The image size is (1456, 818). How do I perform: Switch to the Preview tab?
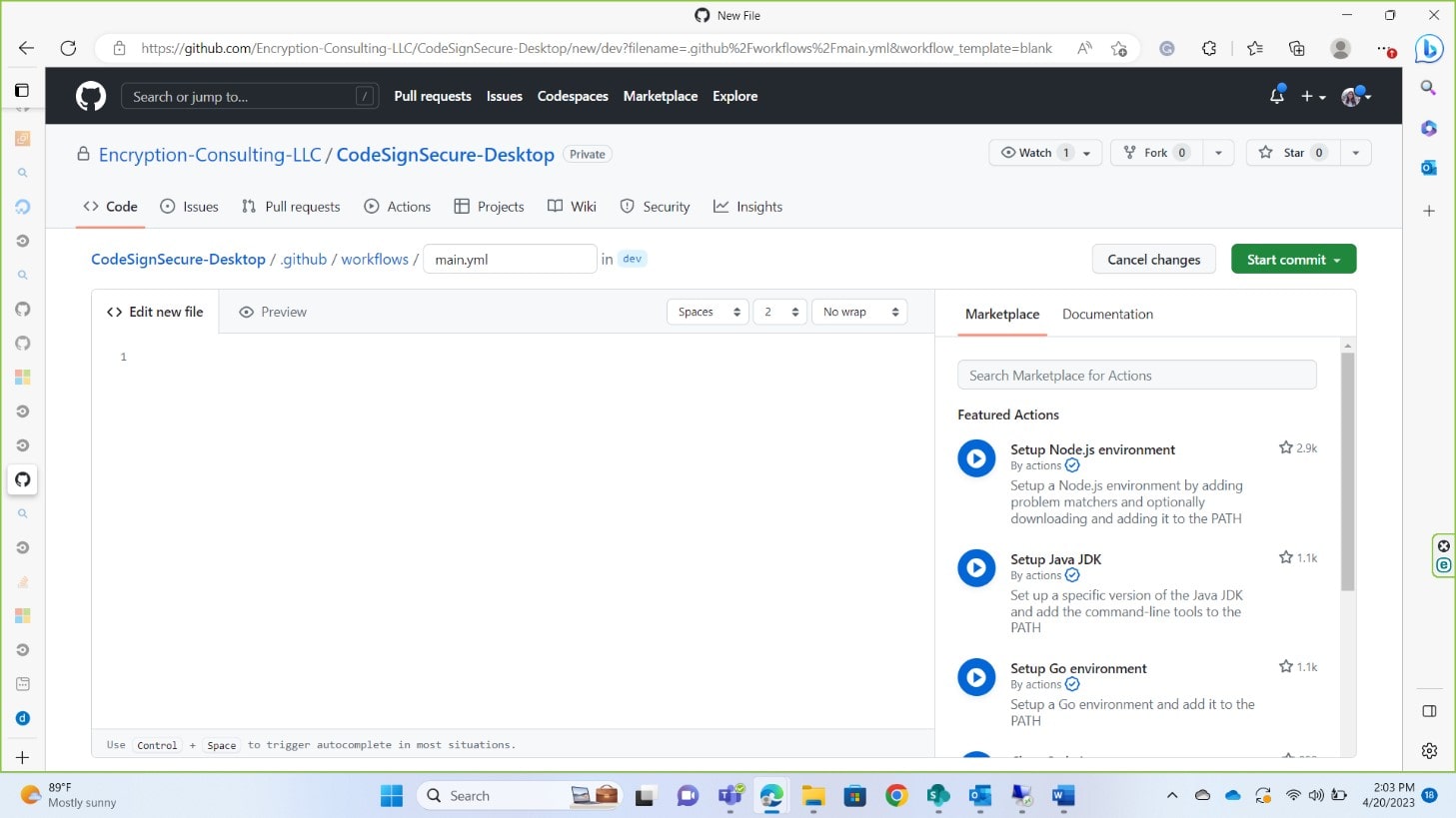click(273, 312)
